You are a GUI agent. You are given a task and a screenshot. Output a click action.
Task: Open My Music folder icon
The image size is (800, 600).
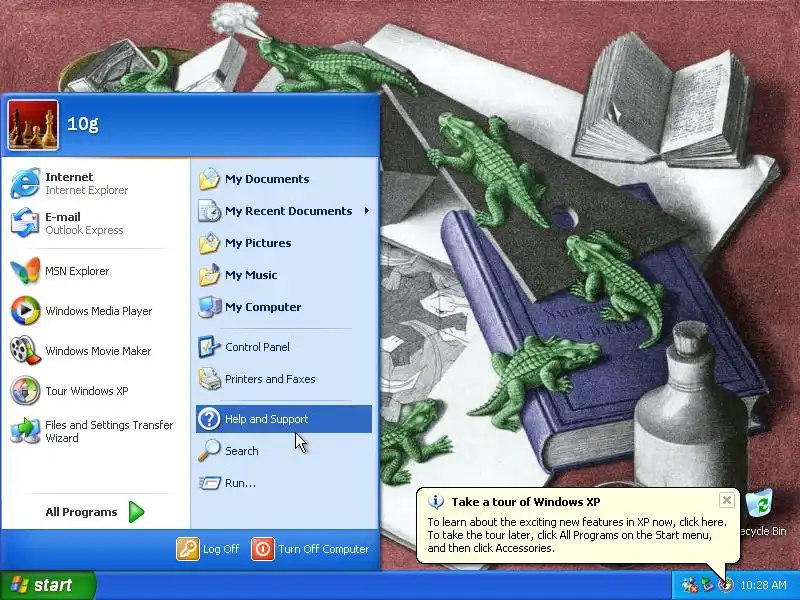point(209,275)
